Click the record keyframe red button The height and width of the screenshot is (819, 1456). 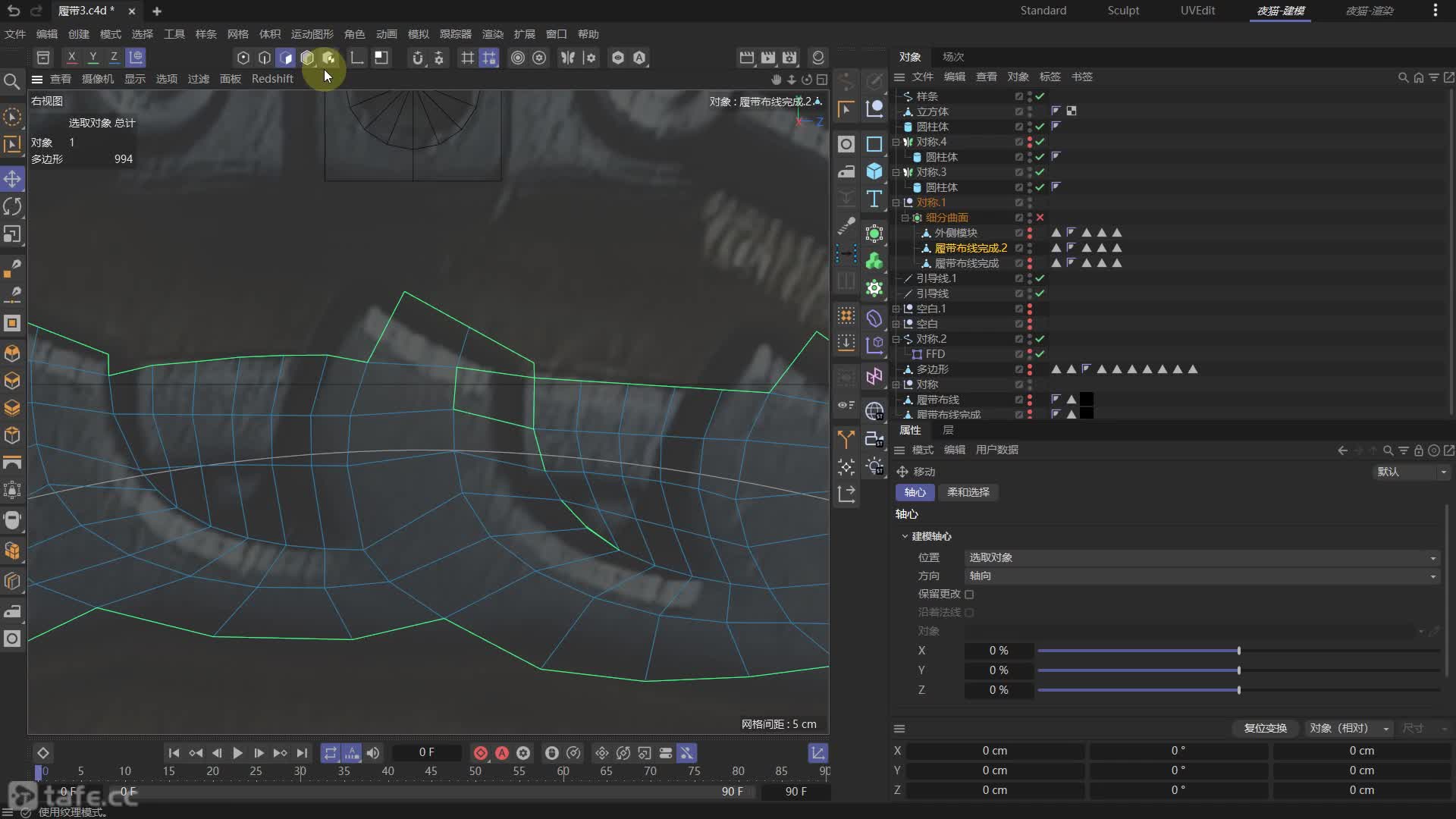coord(481,753)
